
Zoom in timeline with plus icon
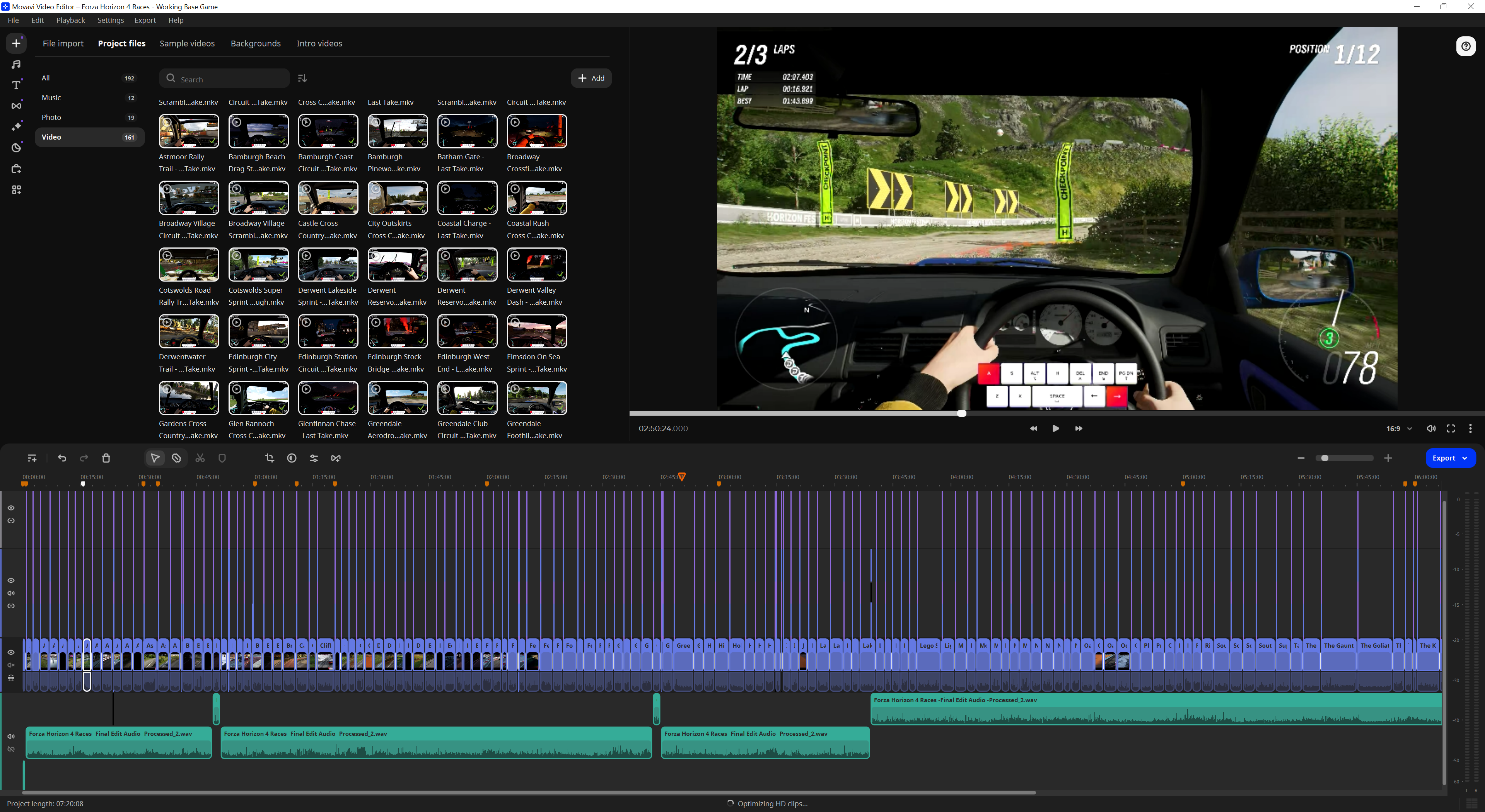point(1388,458)
